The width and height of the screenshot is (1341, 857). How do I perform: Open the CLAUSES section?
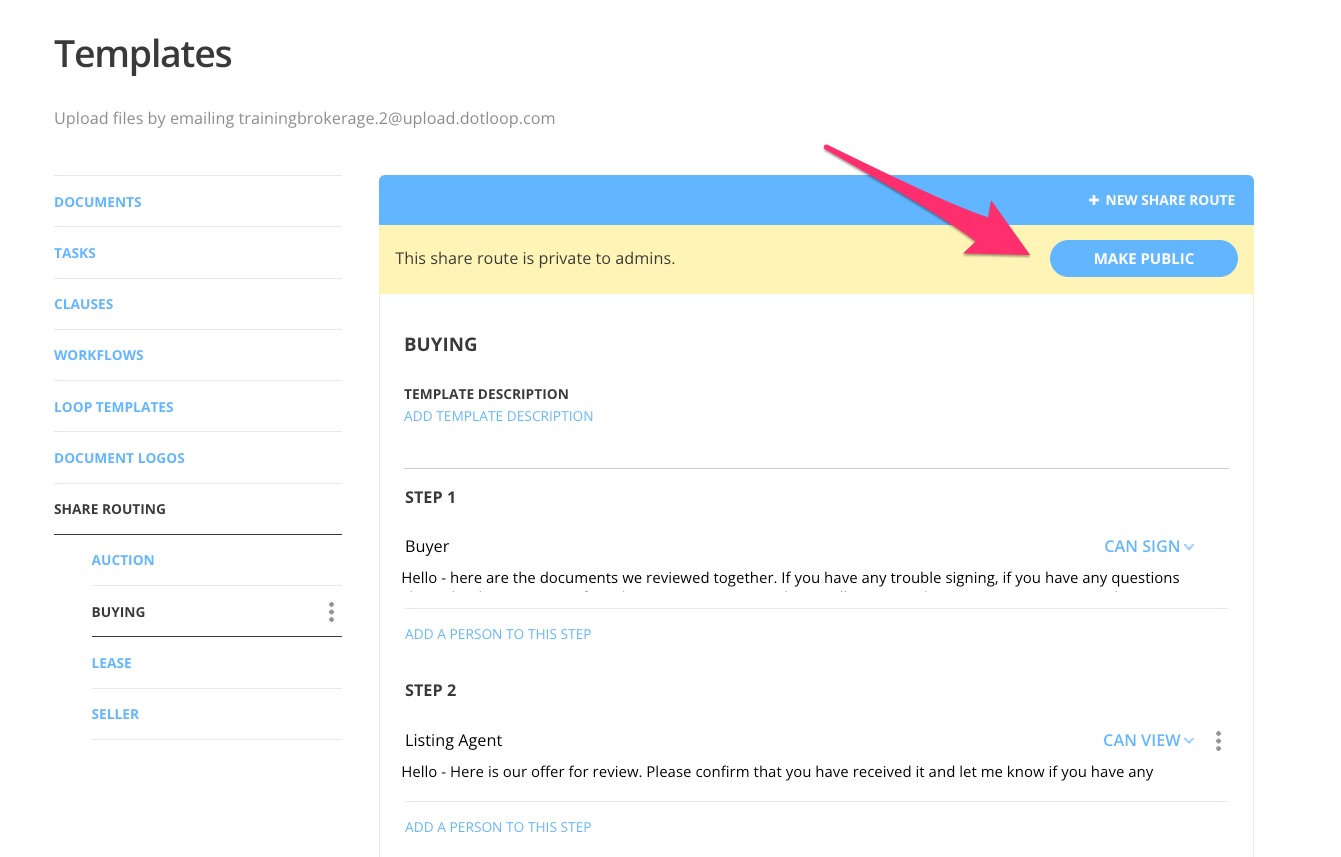click(83, 303)
